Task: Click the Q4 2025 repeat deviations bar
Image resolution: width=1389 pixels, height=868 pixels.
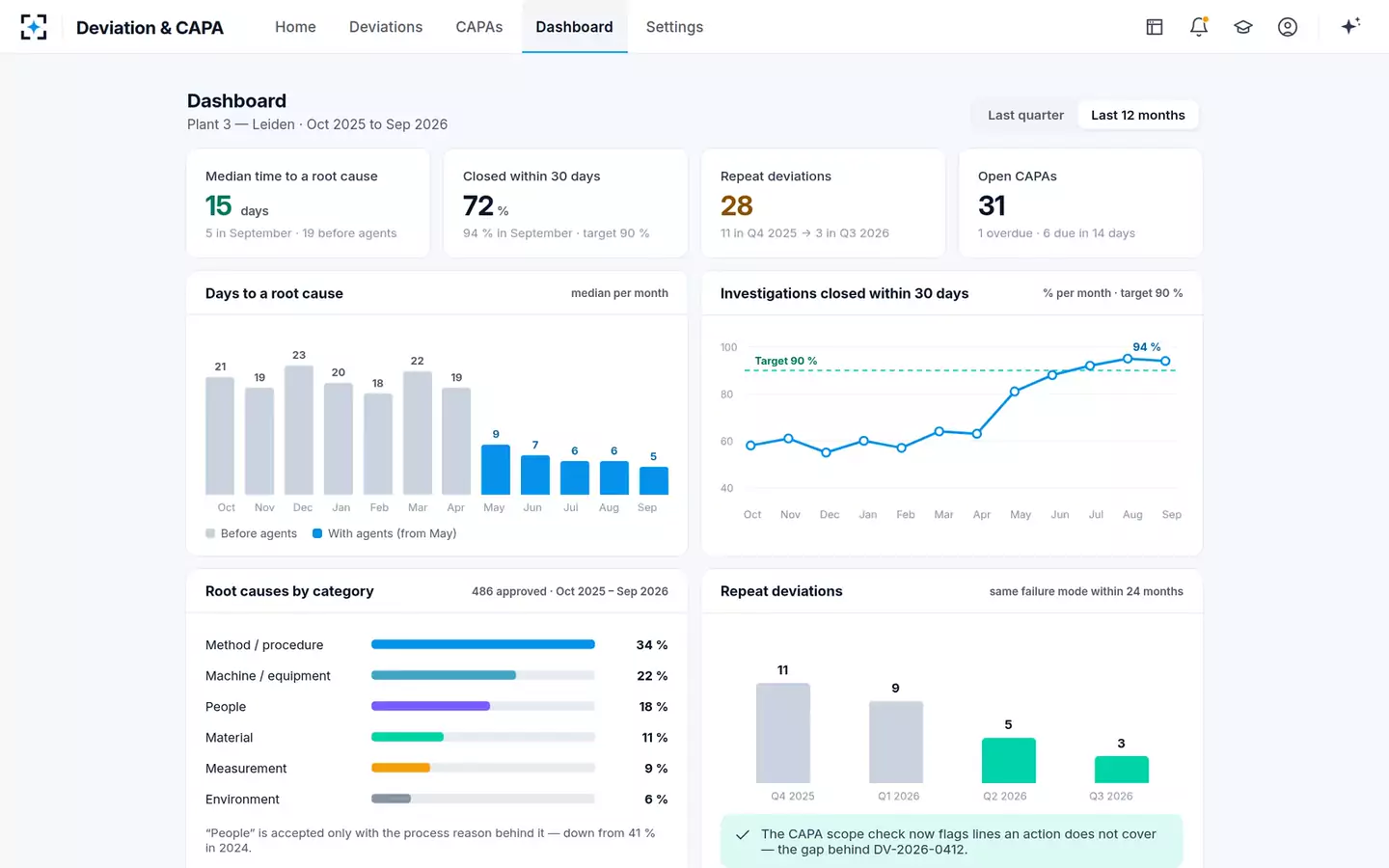Action: [783, 733]
